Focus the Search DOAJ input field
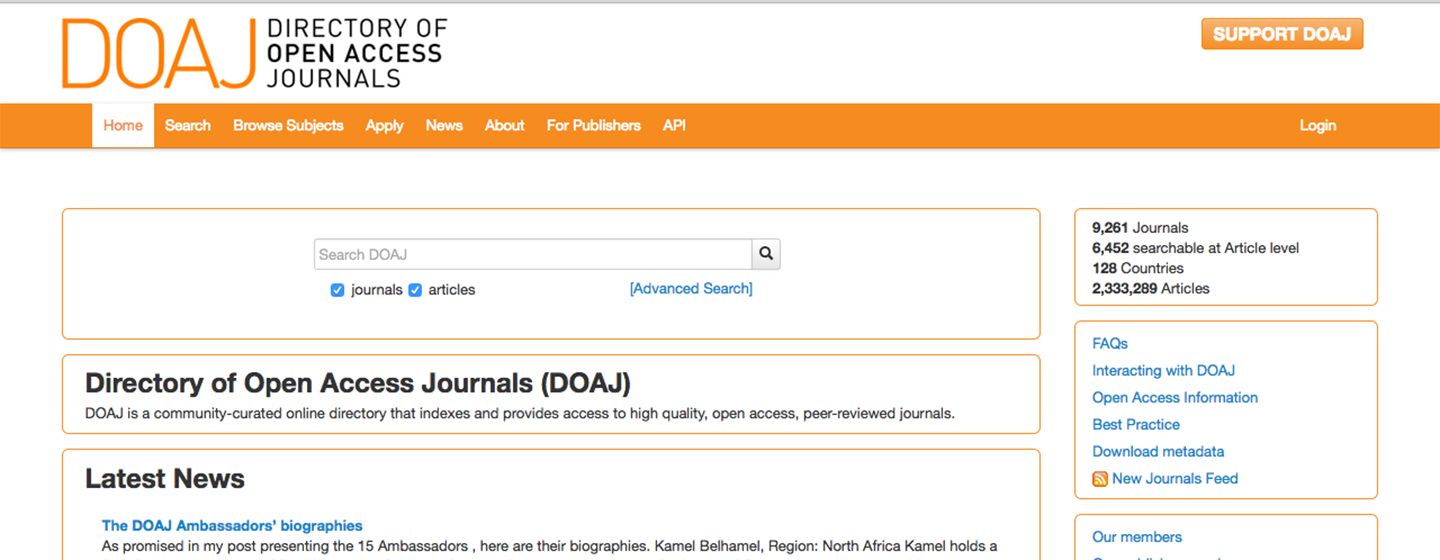The height and width of the screenshot is (560, 1440). (532, 254)
